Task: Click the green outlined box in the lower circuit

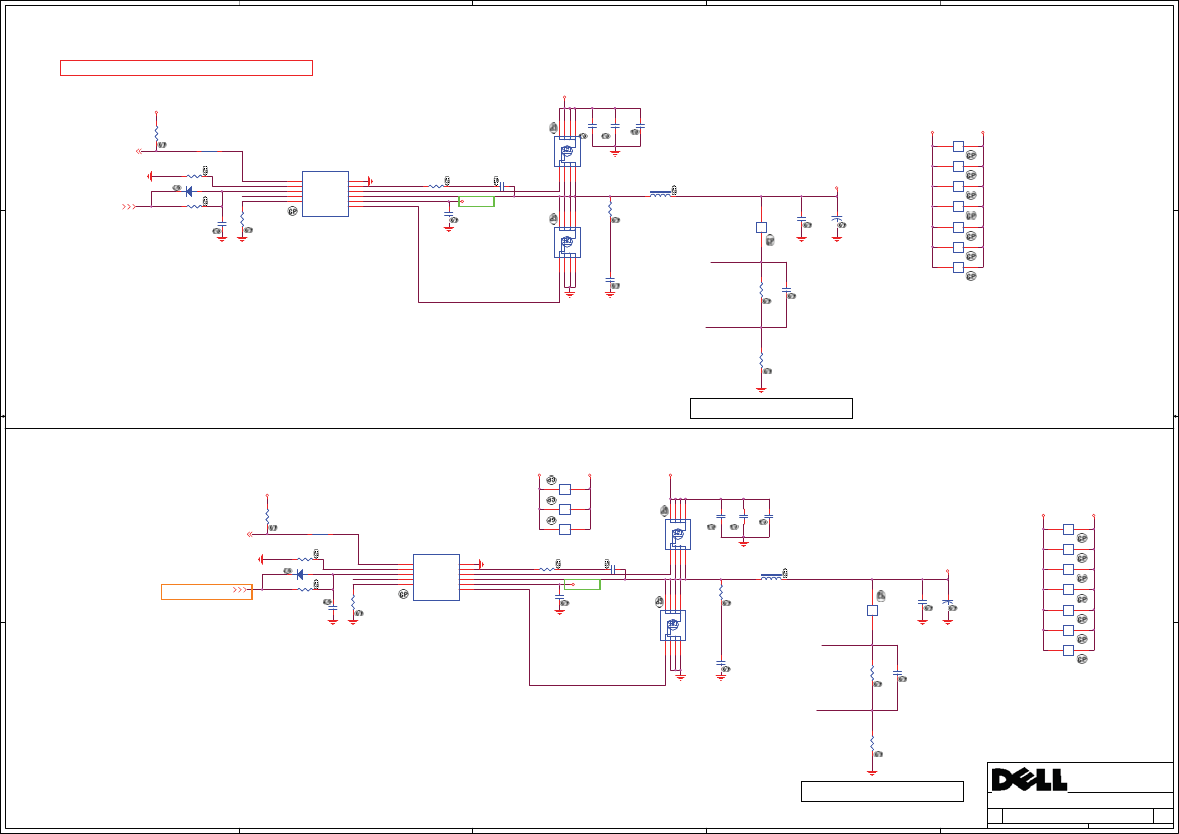Action: pyautogui.click(x=582, y=584)
